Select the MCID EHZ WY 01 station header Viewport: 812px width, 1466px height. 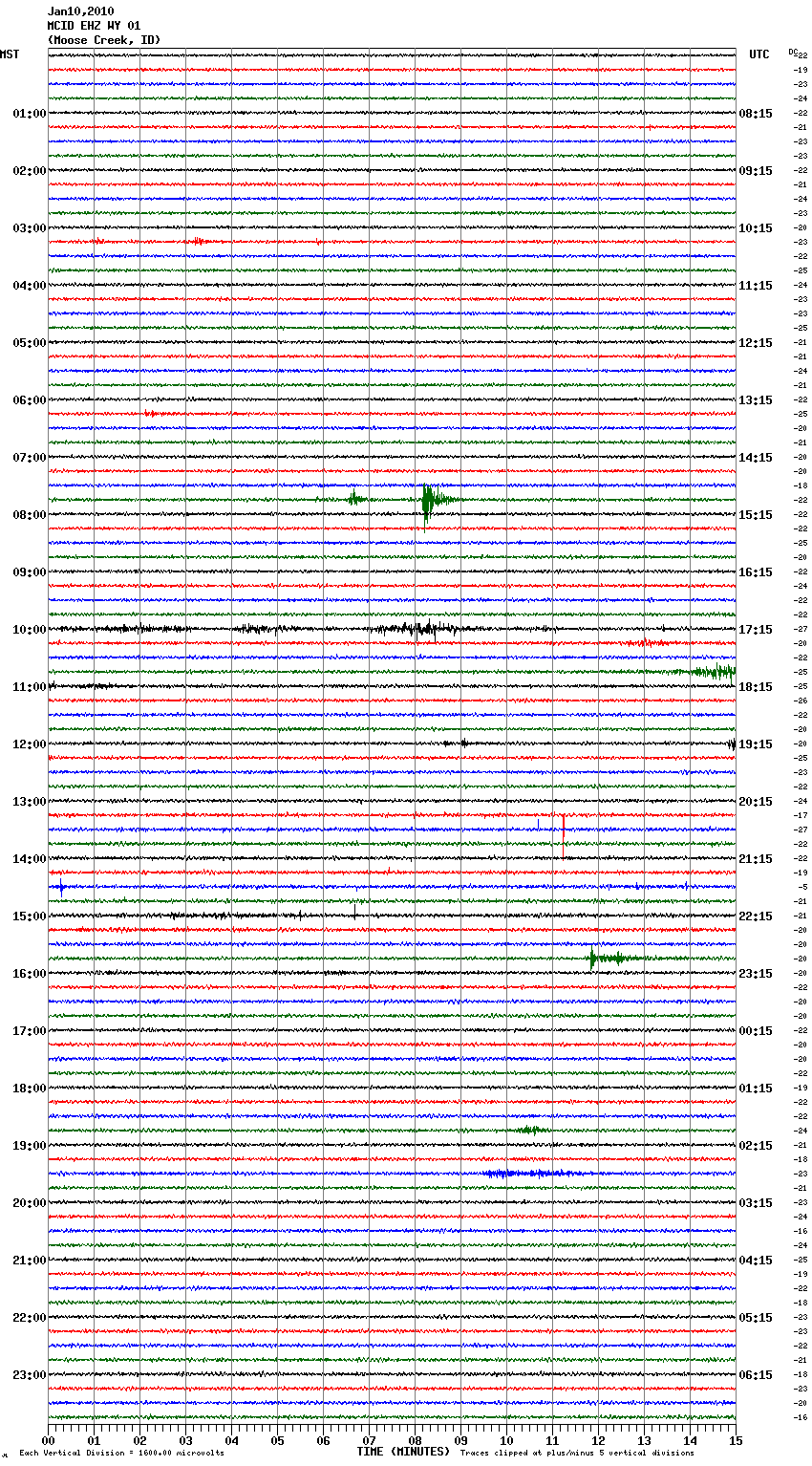point(94,26)
